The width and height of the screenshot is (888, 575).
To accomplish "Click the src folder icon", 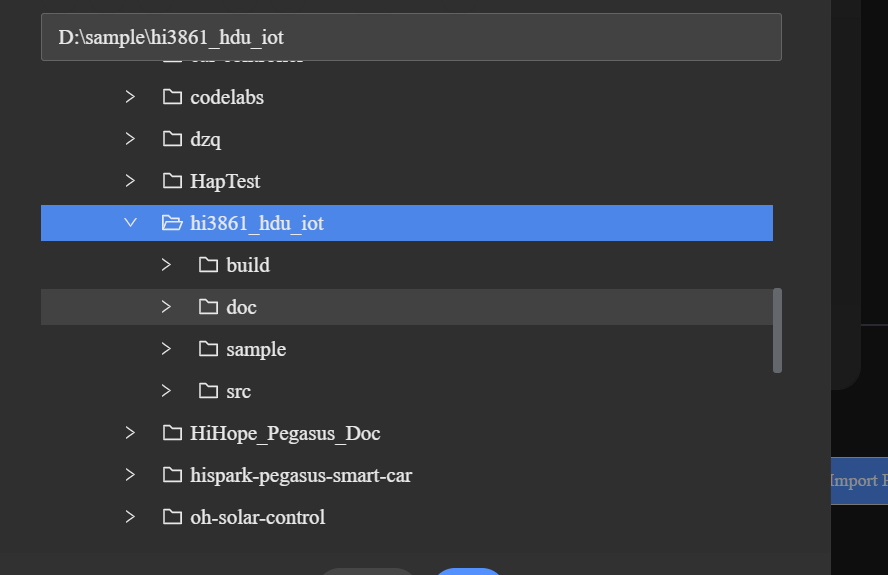I will click(x=208, y=391).
